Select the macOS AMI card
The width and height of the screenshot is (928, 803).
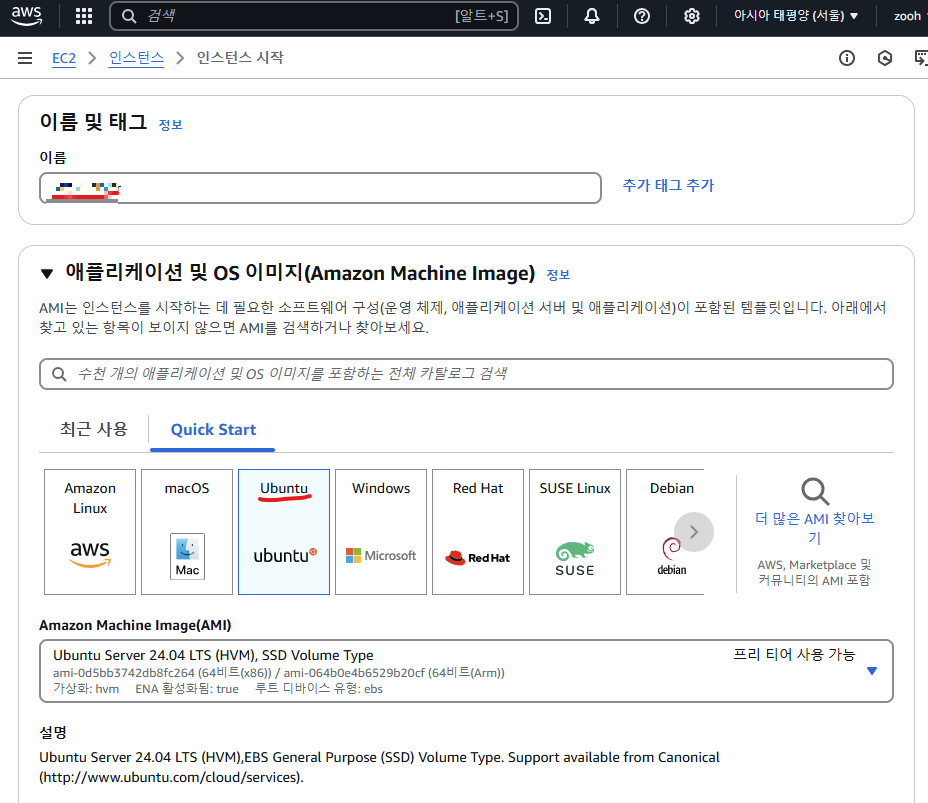pos(187,532)
